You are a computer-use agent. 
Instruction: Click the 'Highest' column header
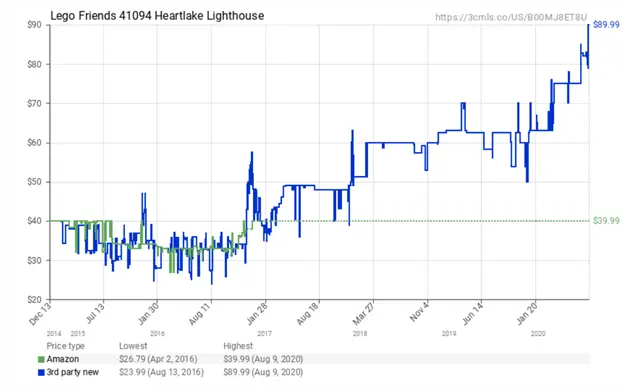pos(238,346)
